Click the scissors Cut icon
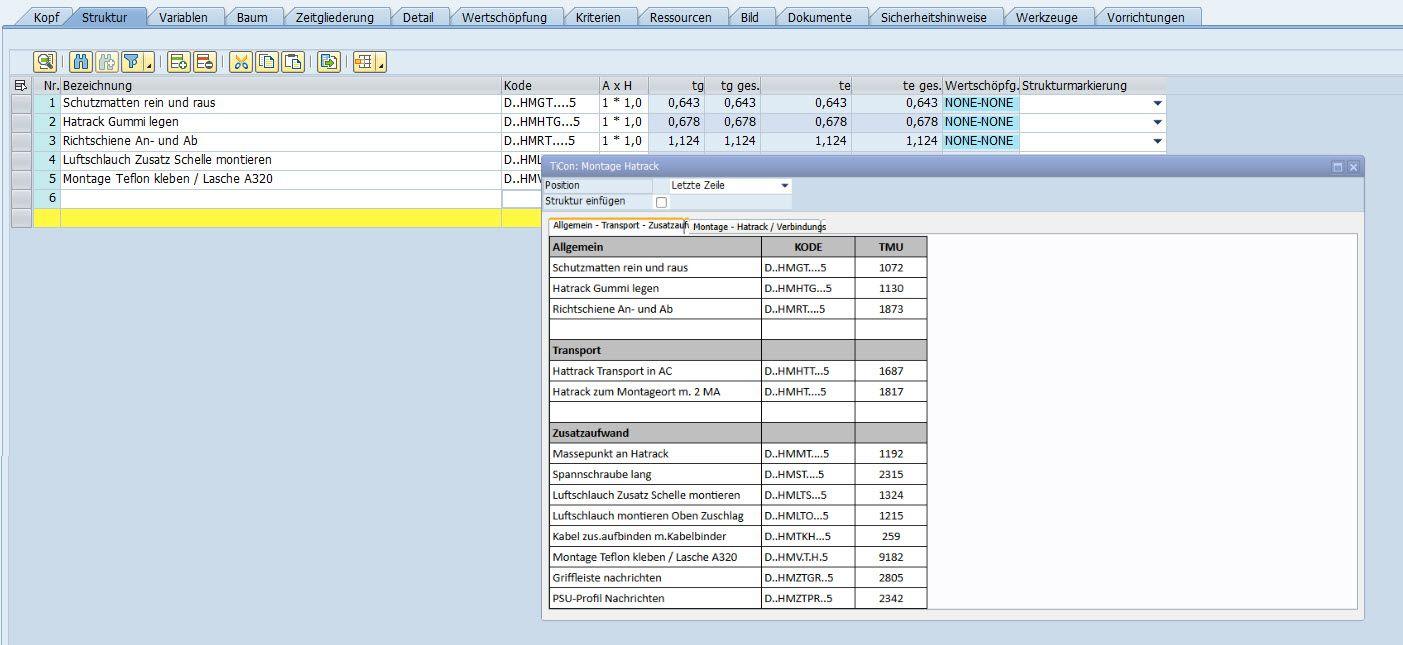1403x645 pixels. (x=241, y=62)
